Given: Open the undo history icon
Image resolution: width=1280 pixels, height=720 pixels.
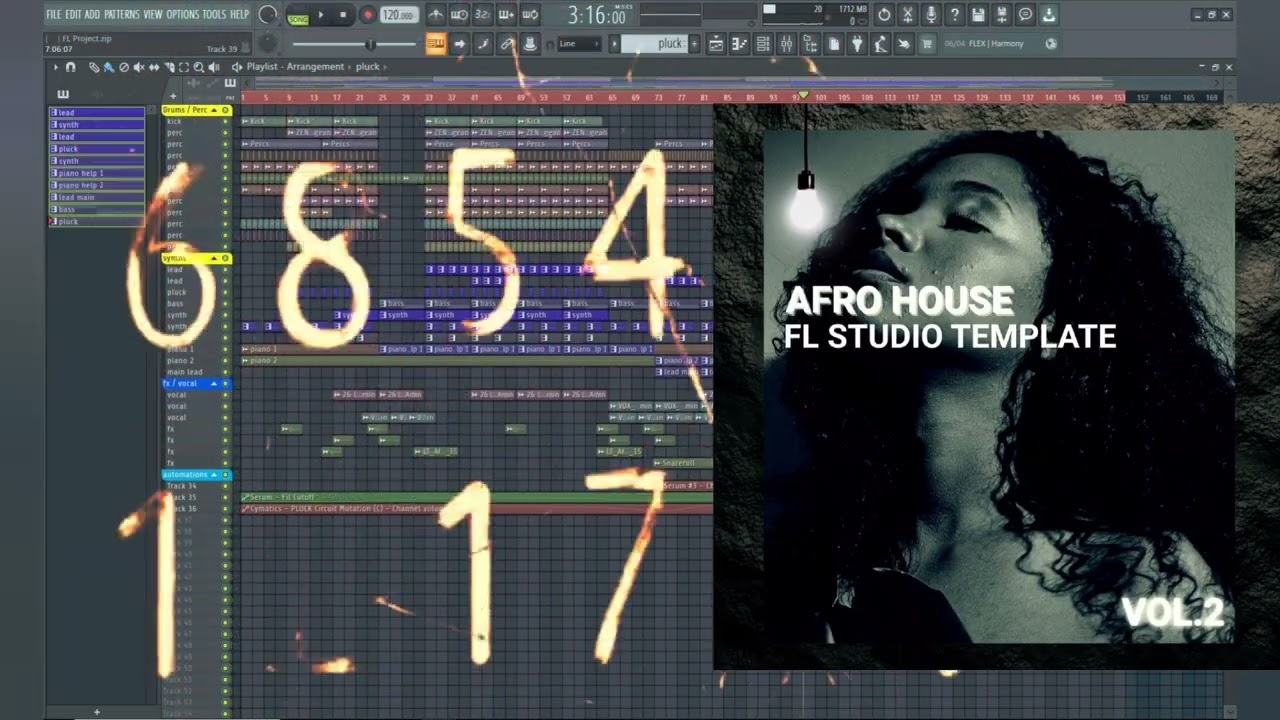Looking at the screenshot, I should pyautogui.click(x=884, y=15).
